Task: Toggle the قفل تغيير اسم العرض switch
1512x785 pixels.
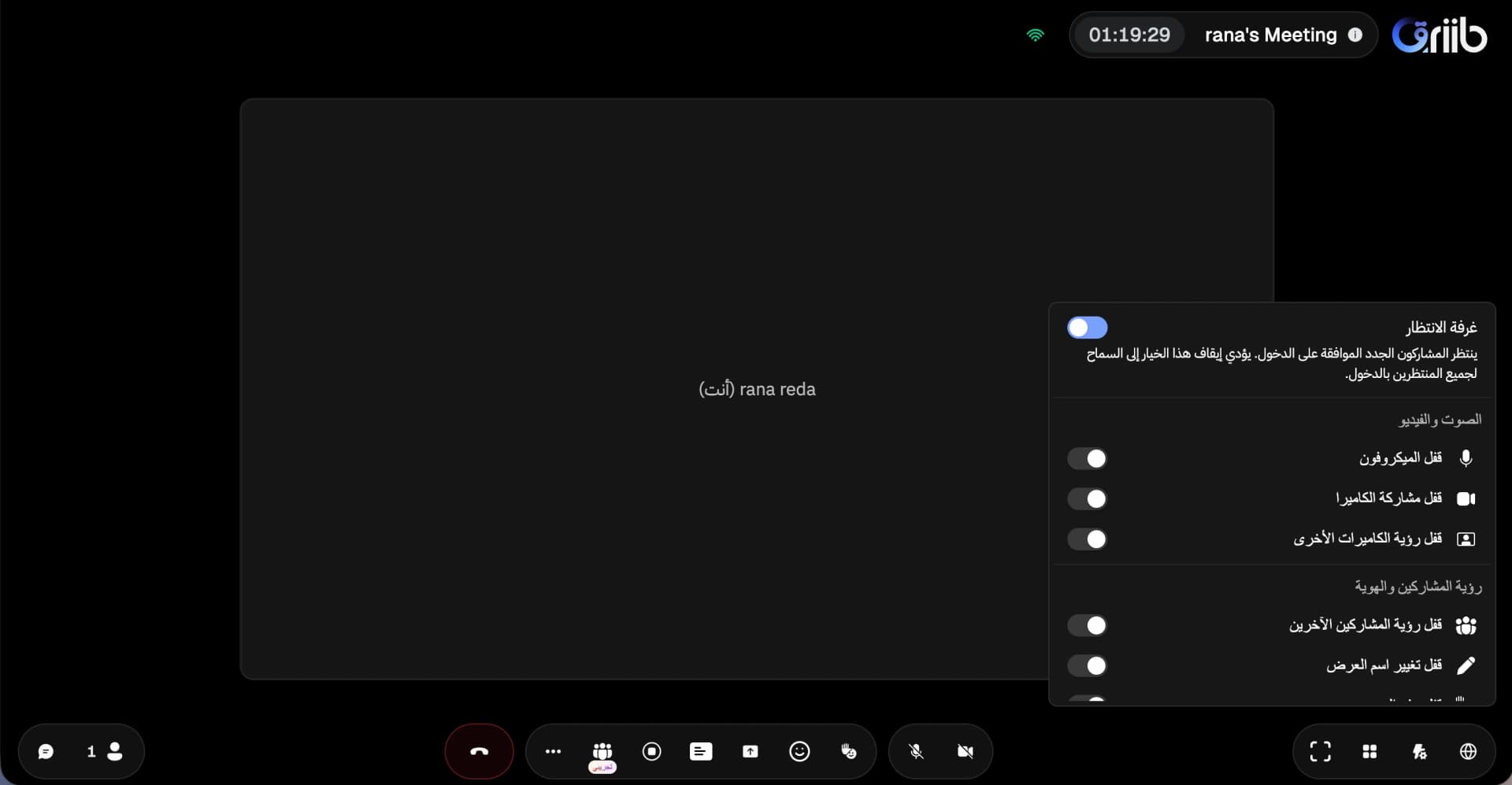Action: (1088, 665)
